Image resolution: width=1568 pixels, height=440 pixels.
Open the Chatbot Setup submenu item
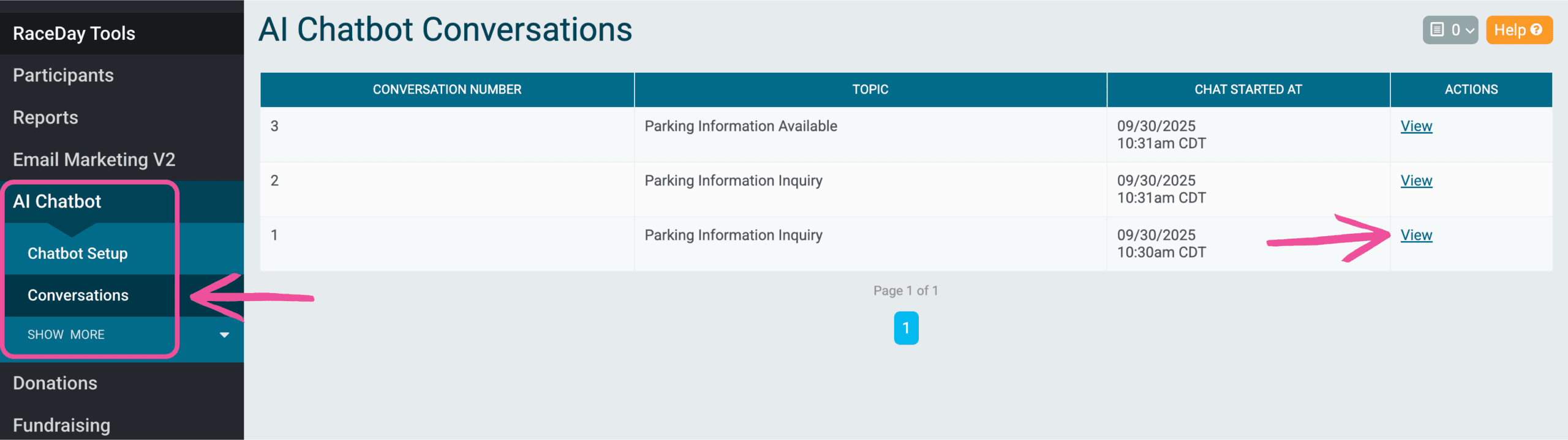[x=78, y=253]
